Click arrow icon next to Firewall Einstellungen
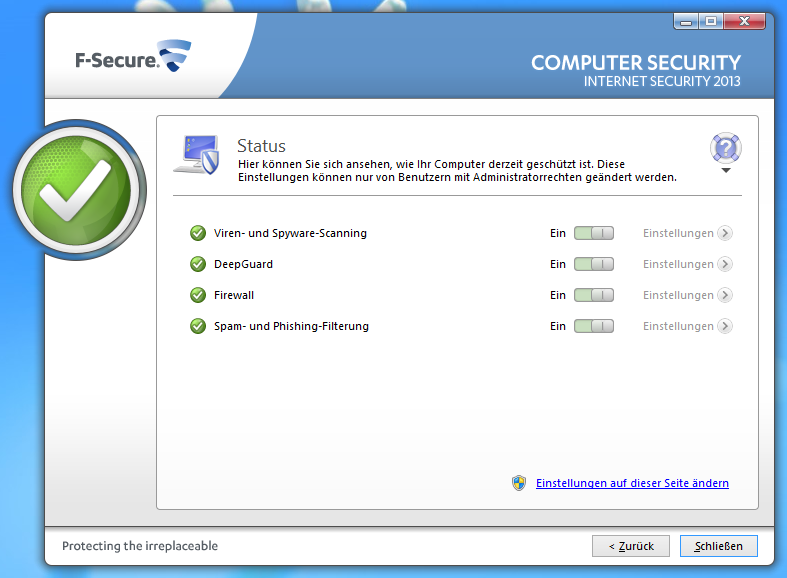This screenshot has height=578, width=787. (x=725, y=295)
